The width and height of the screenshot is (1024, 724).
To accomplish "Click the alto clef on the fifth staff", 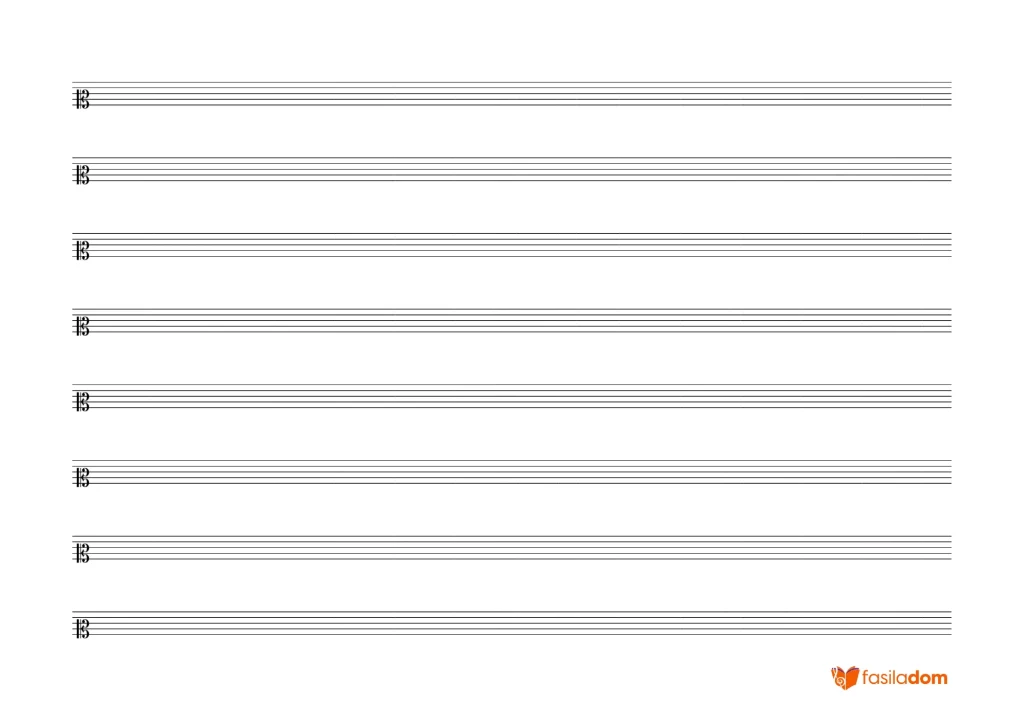I will (x=82, y=402).
